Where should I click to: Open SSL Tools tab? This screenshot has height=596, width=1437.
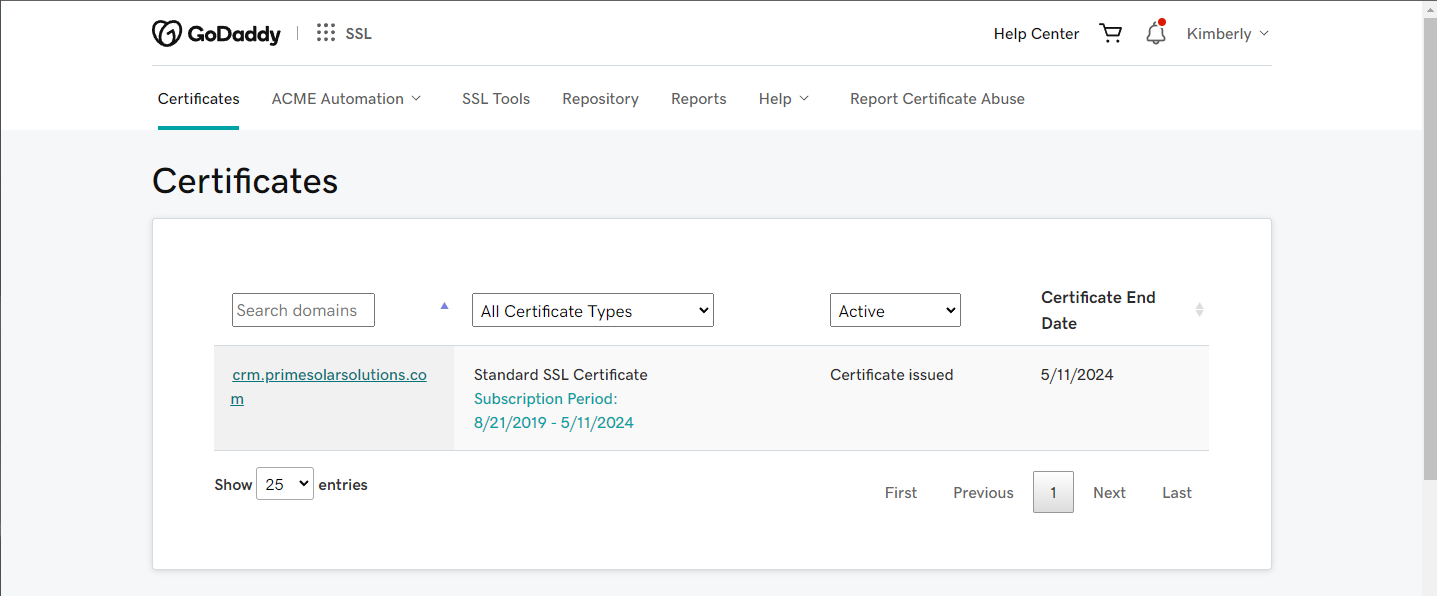(x=496, y=99)
